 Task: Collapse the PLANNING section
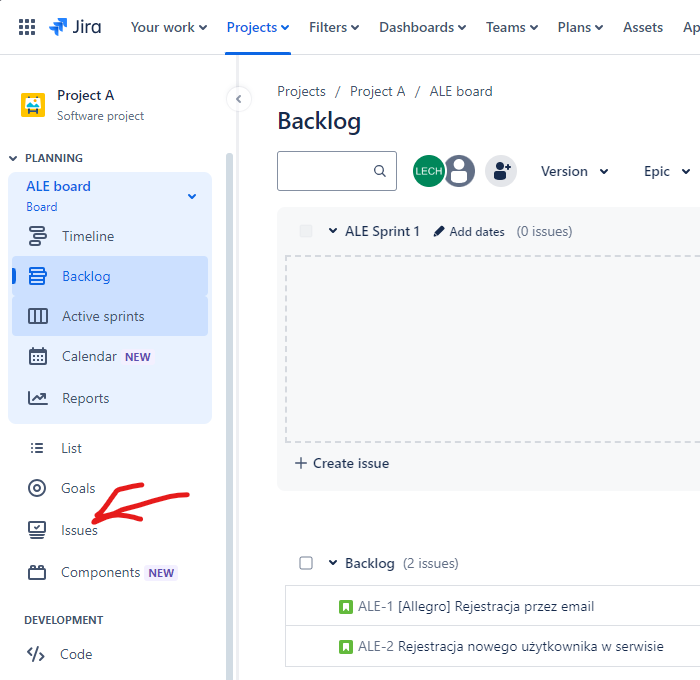tap(13, 158)
